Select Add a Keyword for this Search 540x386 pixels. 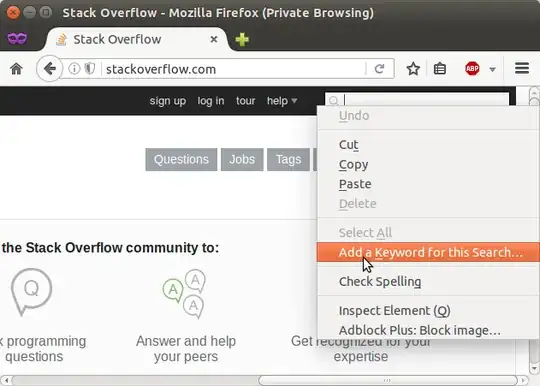click(428, 252)
